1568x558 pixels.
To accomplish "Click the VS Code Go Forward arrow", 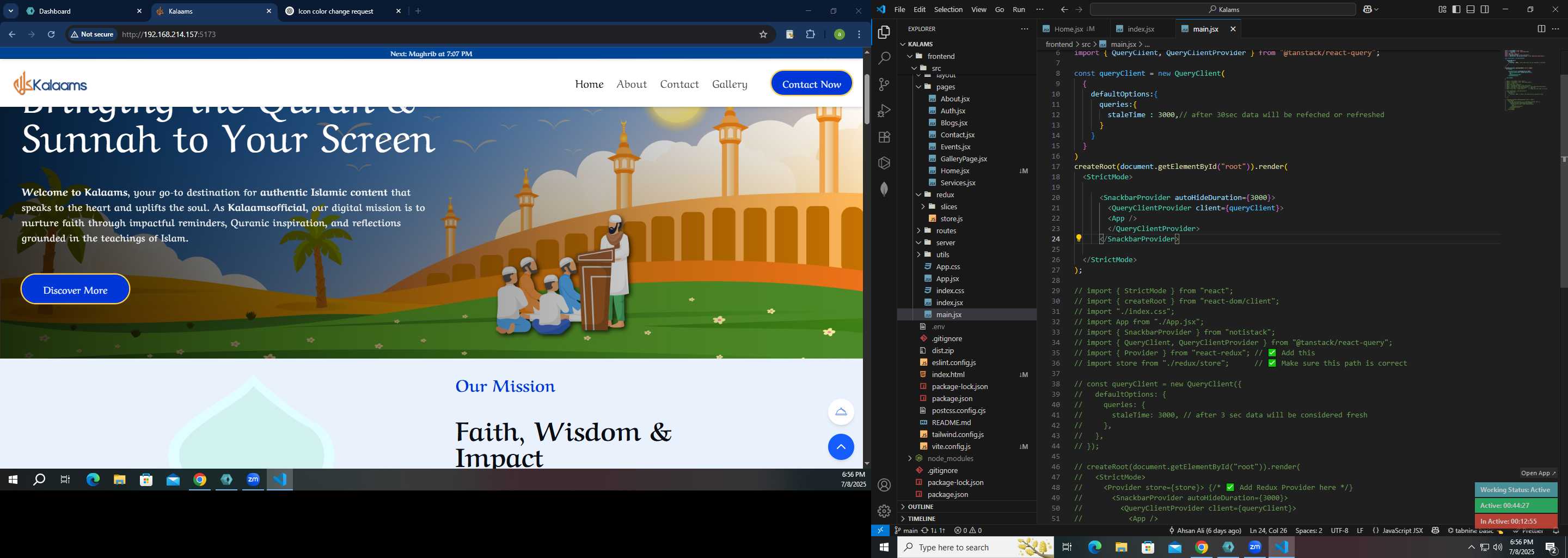I will [x=1079, y=10].
